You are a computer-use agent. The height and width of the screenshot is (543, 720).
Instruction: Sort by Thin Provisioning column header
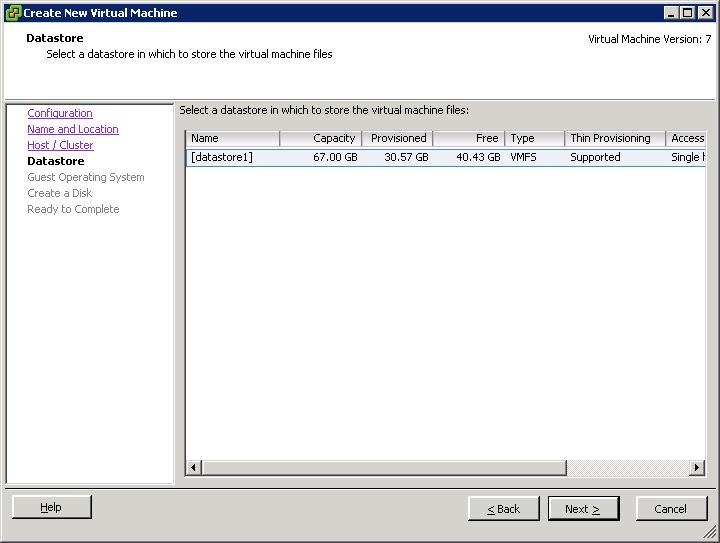(615, 138)
